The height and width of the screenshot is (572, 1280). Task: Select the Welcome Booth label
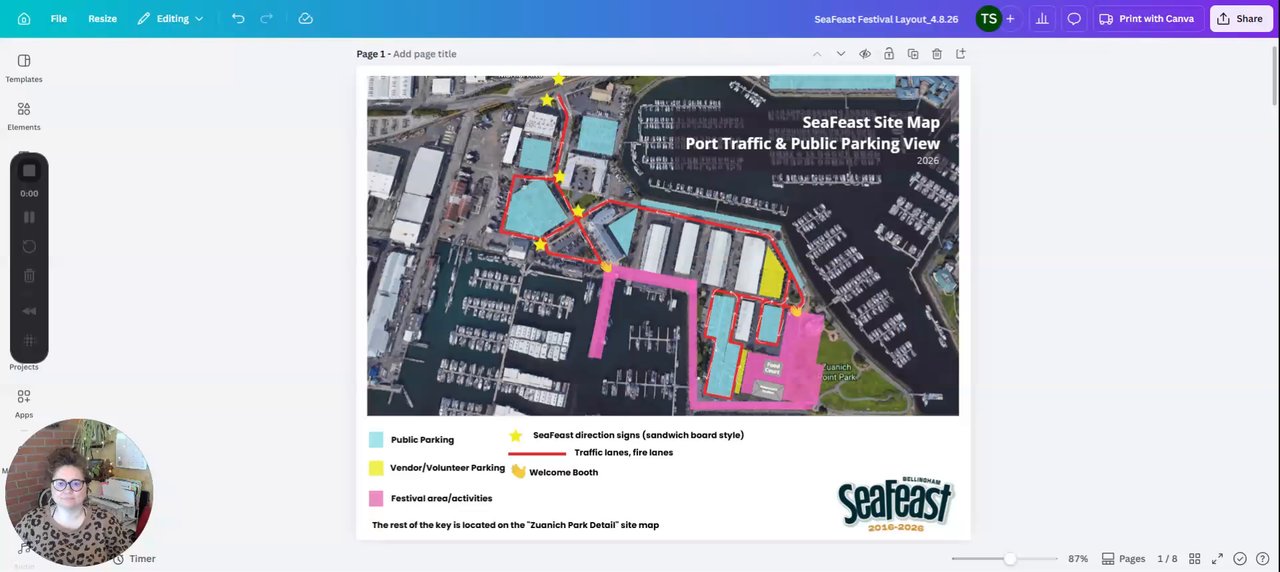pos(563,473)
